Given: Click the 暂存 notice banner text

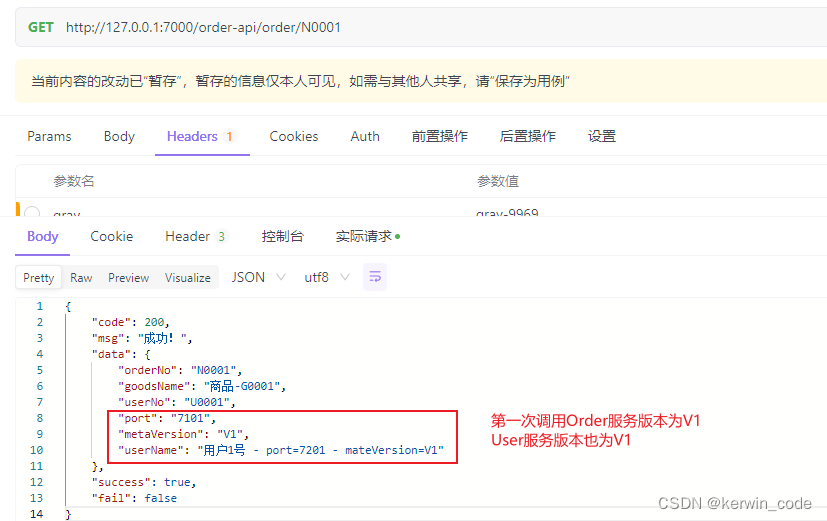Looking at the screenshot, I should pyautogui.click(x=300, y=81).
